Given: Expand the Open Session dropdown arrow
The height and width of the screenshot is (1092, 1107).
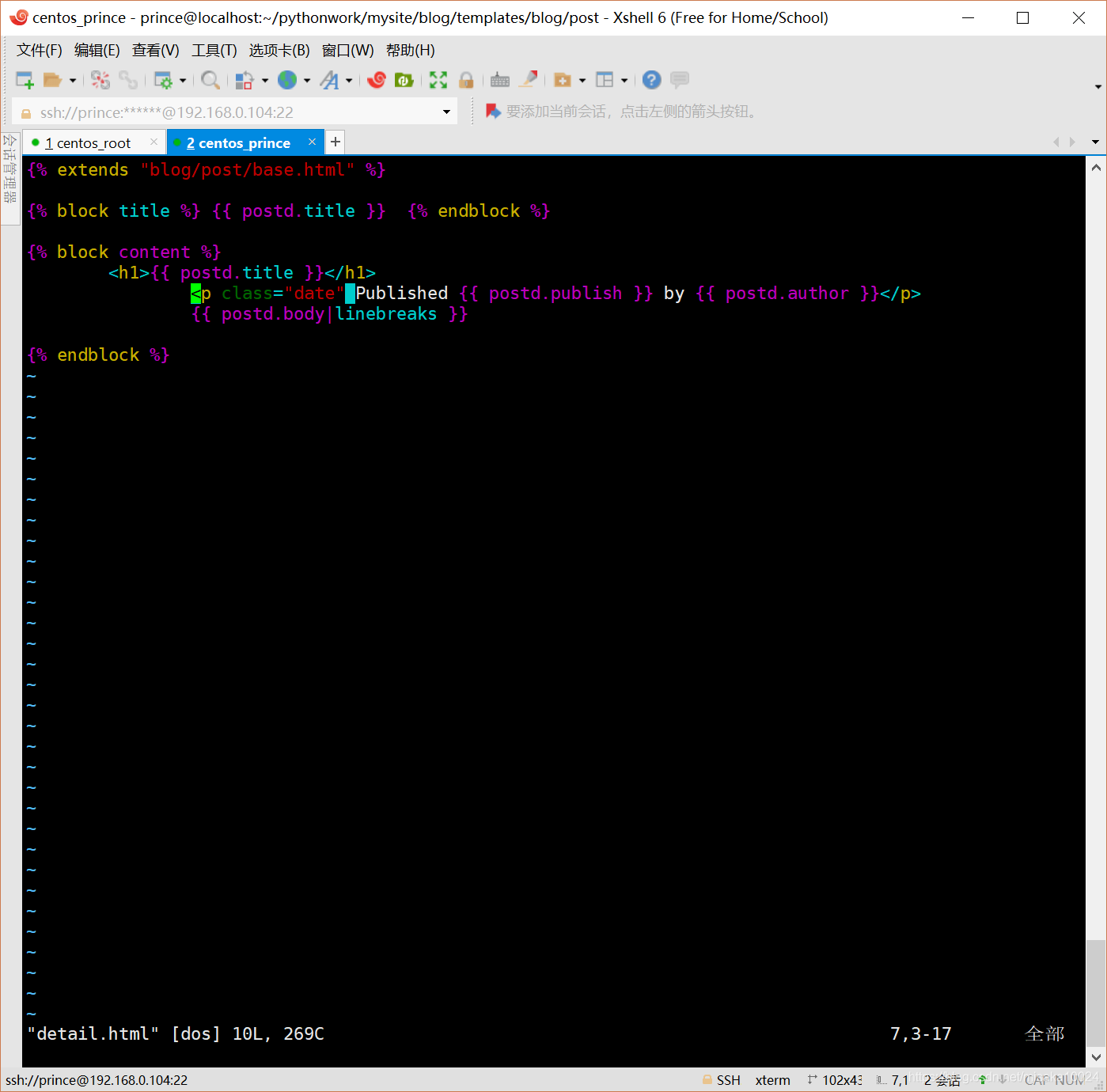Looking at the screenshot, I should click(x=73, y=80).
